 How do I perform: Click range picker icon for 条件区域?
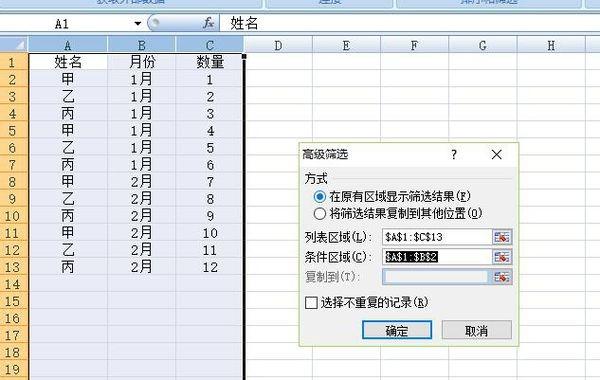pos(502,257)
